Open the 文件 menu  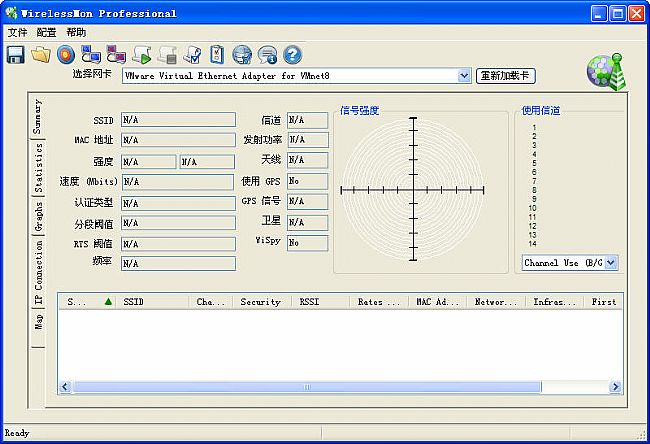point(17,32)
